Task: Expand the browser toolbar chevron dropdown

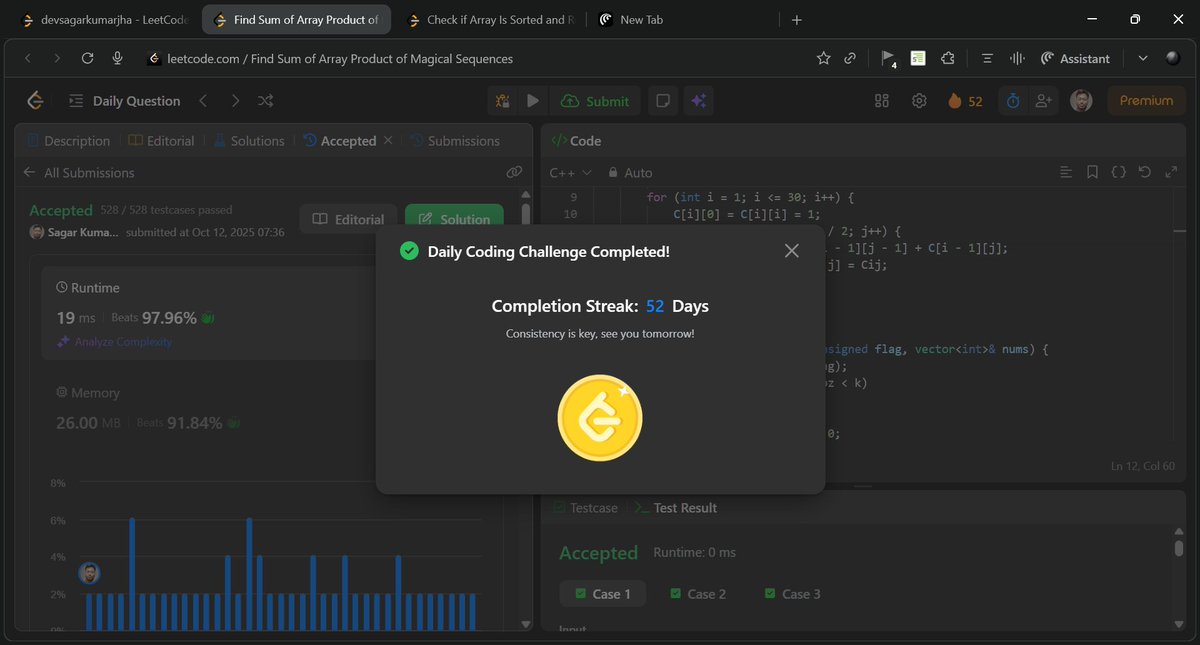Action: tap(1143, 59)
